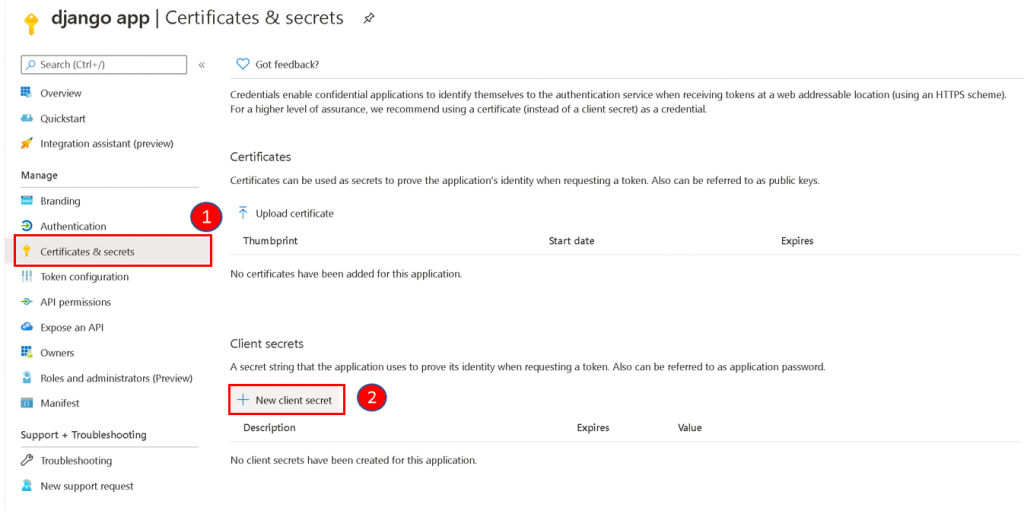Go to API permissions

point(75,302)
